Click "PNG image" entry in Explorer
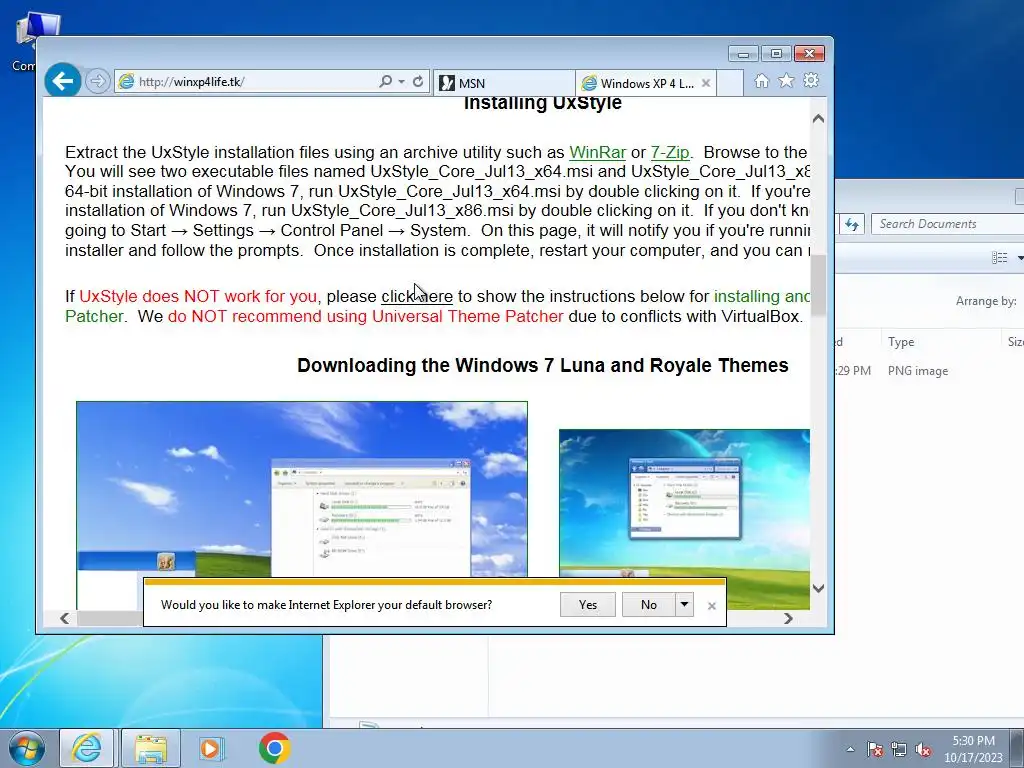This screenshot has width=1024, height=768. (918, 371)
